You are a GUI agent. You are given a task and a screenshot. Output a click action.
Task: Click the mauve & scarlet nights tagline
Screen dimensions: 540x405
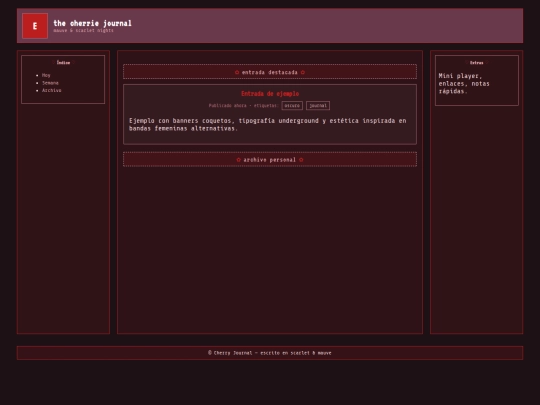(83, 31)
